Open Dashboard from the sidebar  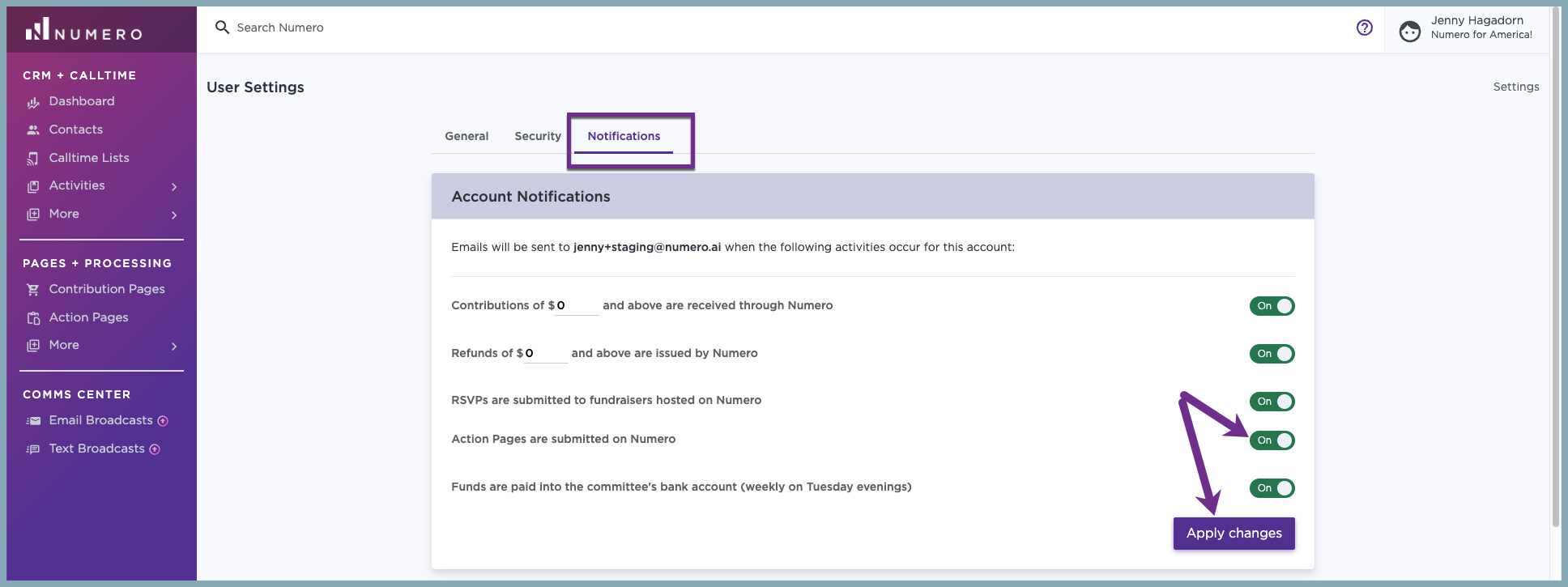click(x=82, y=101)
